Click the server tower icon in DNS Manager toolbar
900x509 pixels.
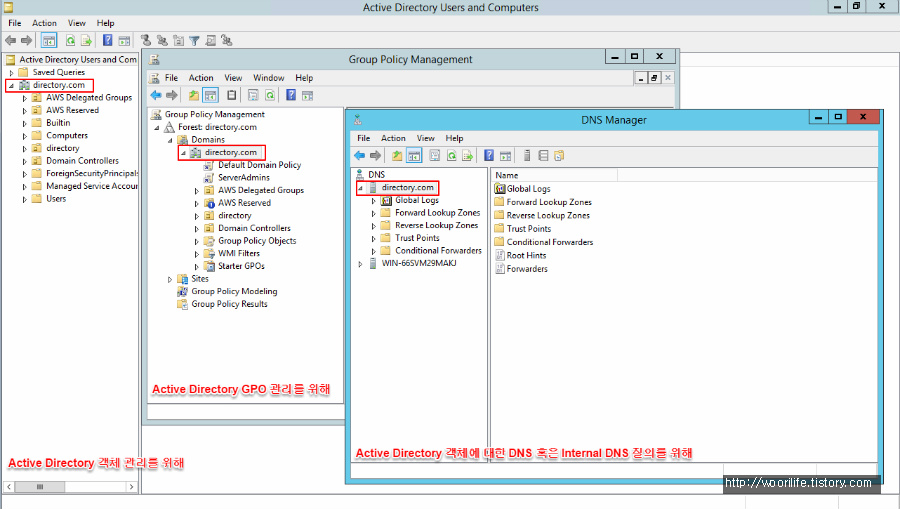point(527,156)
